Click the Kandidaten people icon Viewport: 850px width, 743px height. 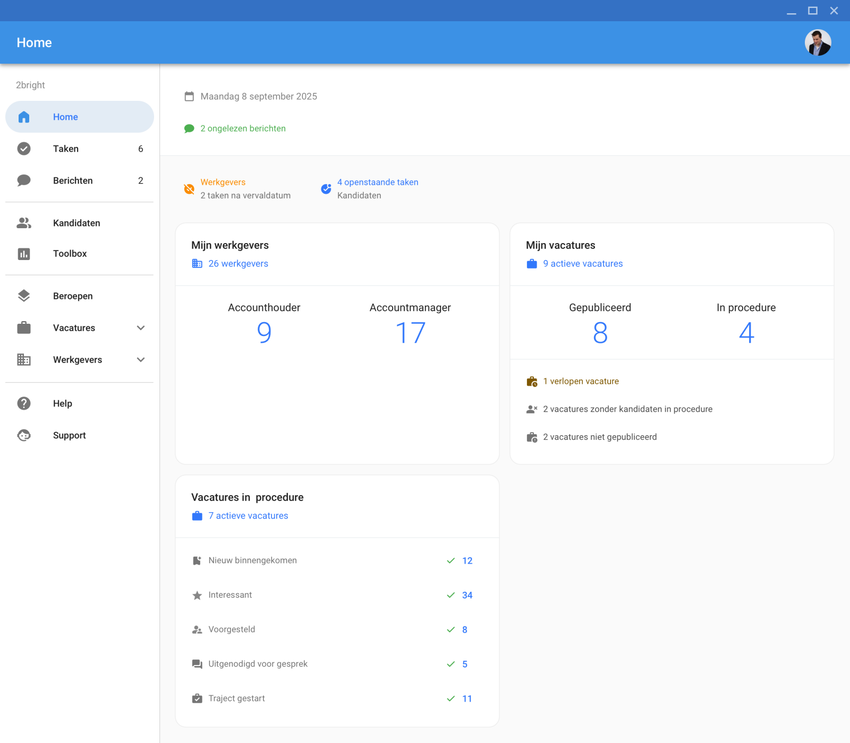23,222
